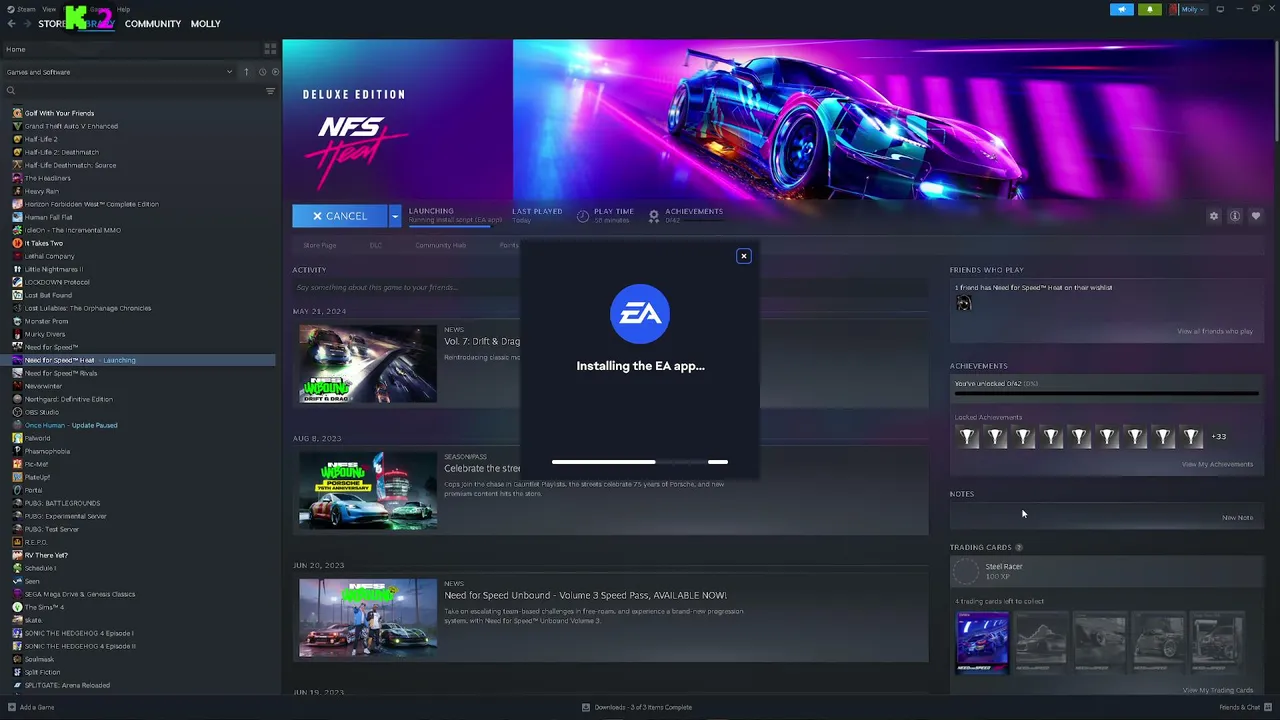1280x720 pixels.
Task: Click the trading cards help question mark
Action: click(1019, 548)
